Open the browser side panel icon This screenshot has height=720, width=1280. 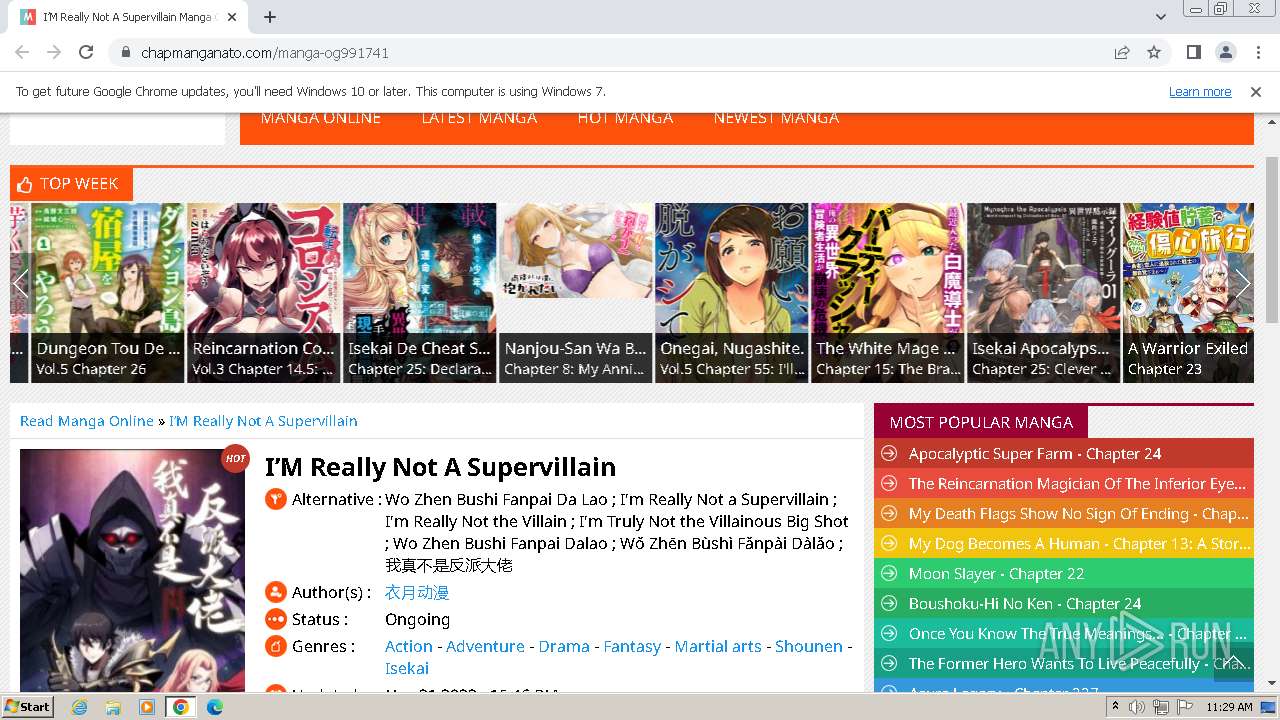1194,52
